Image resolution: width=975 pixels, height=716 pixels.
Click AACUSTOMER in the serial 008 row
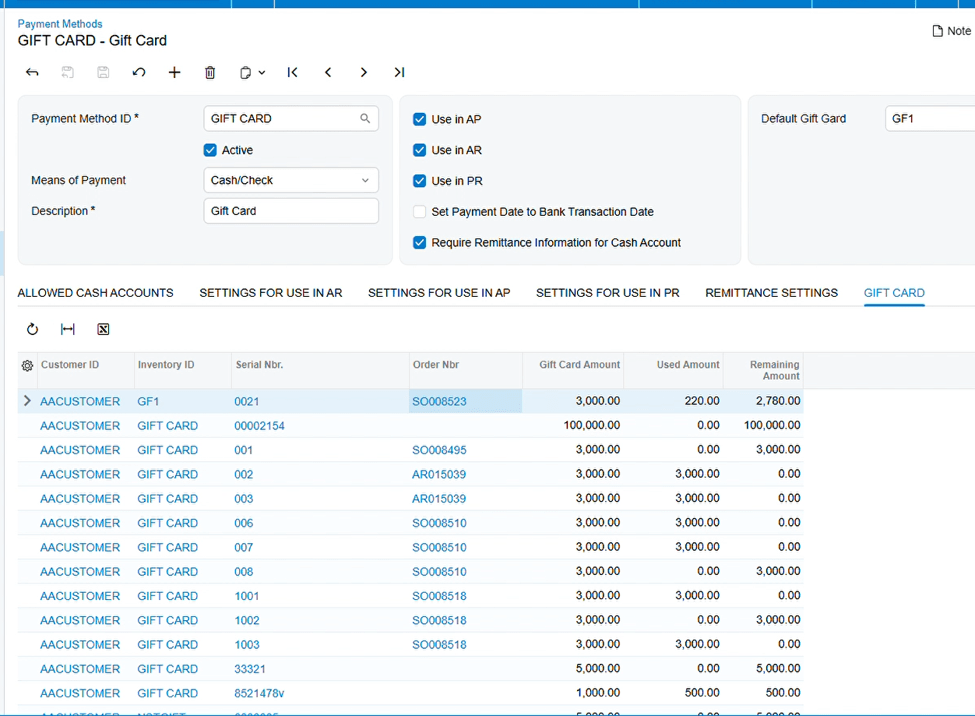coord(80,572)
